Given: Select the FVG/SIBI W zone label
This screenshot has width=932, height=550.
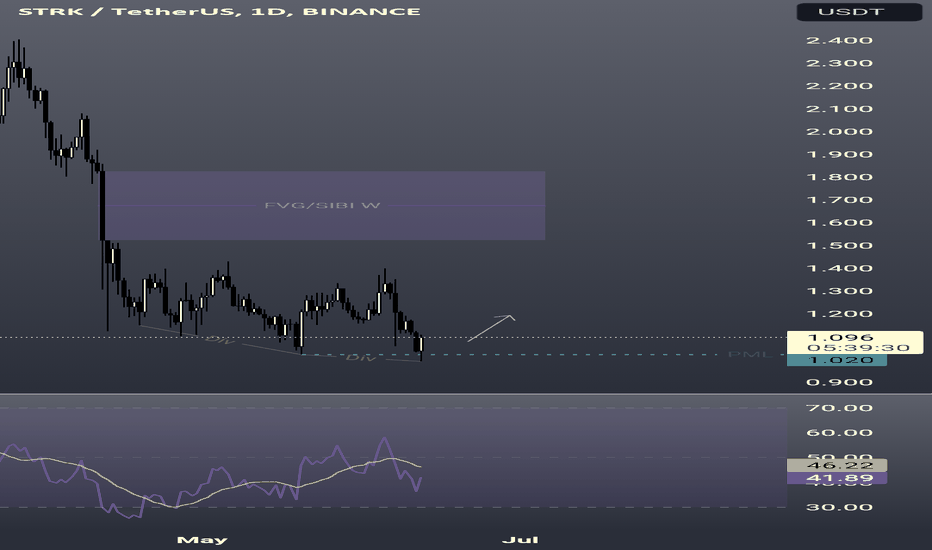Looking at the screenshot, I should [322, 205].
